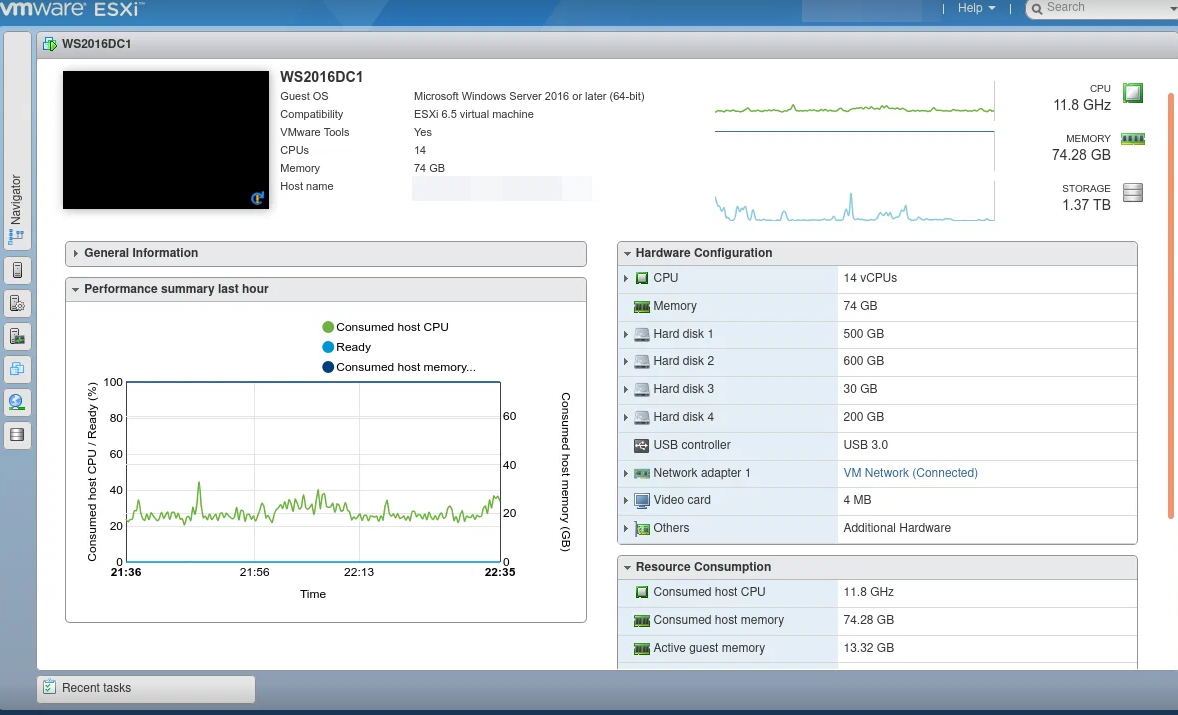
Task: Click the Hard disk 2 drive icon
Action: click(x=642, y=361)
